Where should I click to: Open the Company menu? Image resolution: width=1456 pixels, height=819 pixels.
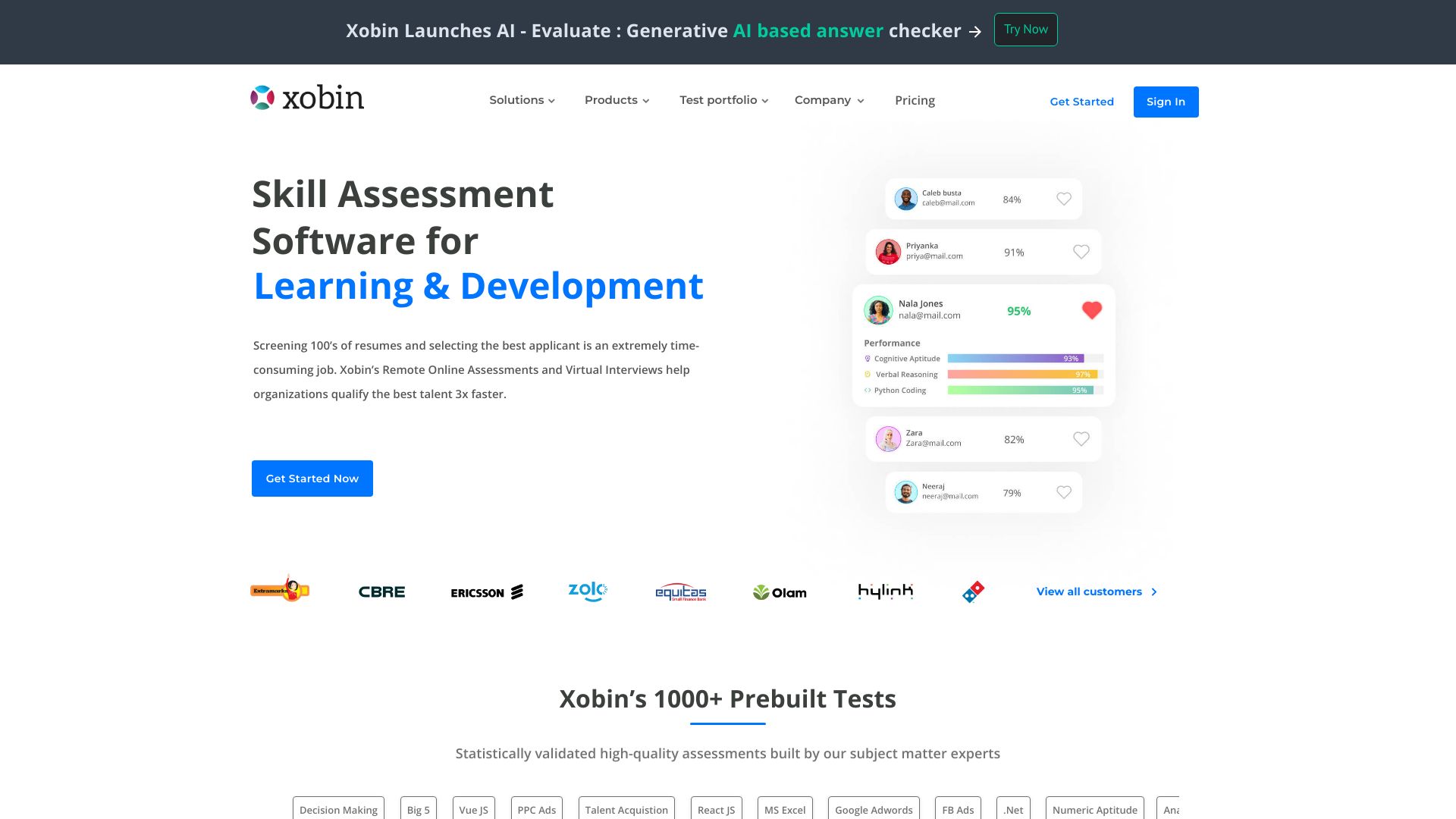point(828,99)
